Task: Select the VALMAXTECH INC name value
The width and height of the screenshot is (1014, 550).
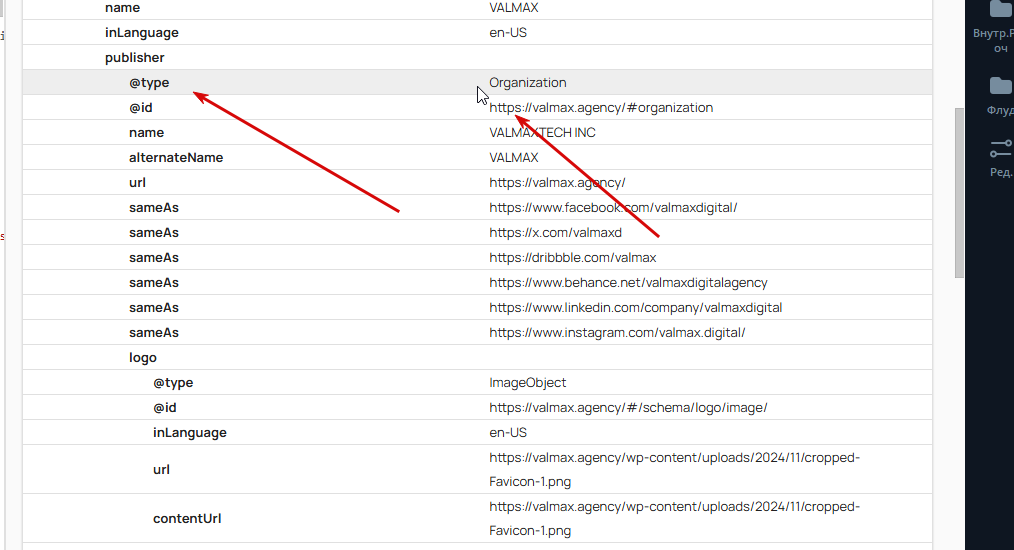Action: point(542,133)
